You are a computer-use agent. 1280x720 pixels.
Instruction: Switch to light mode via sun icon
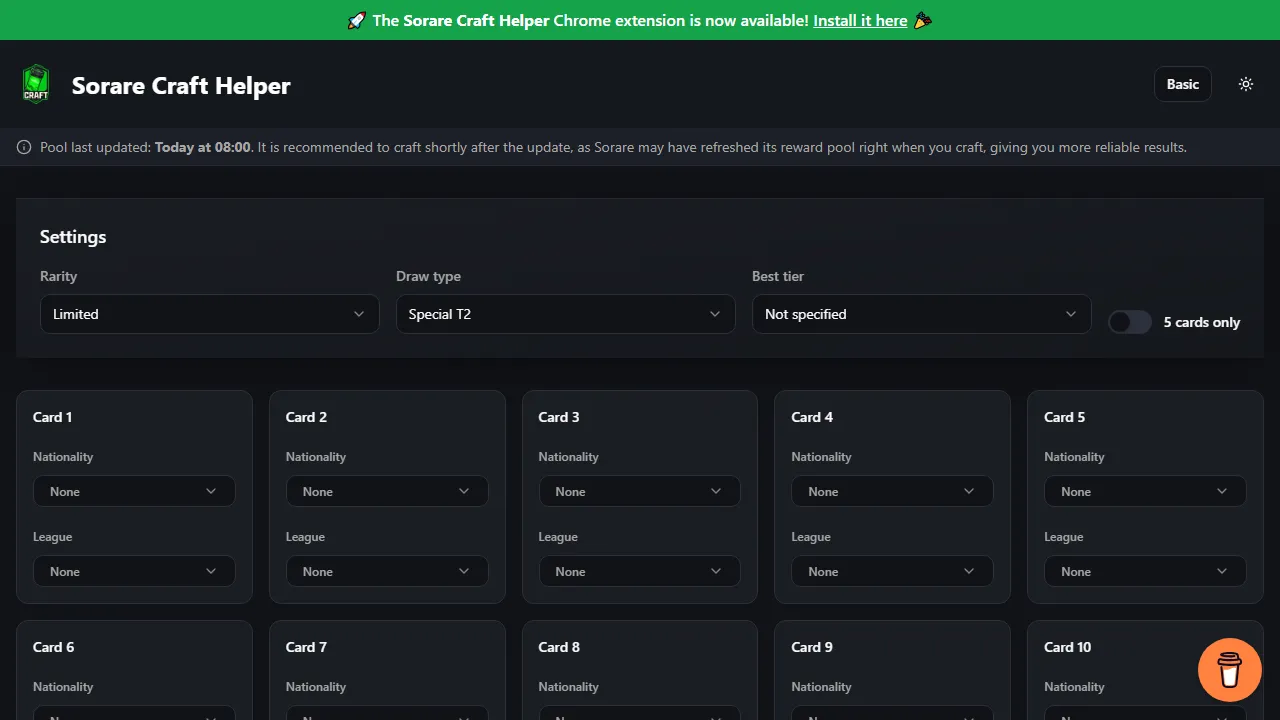pos(1245,84)
